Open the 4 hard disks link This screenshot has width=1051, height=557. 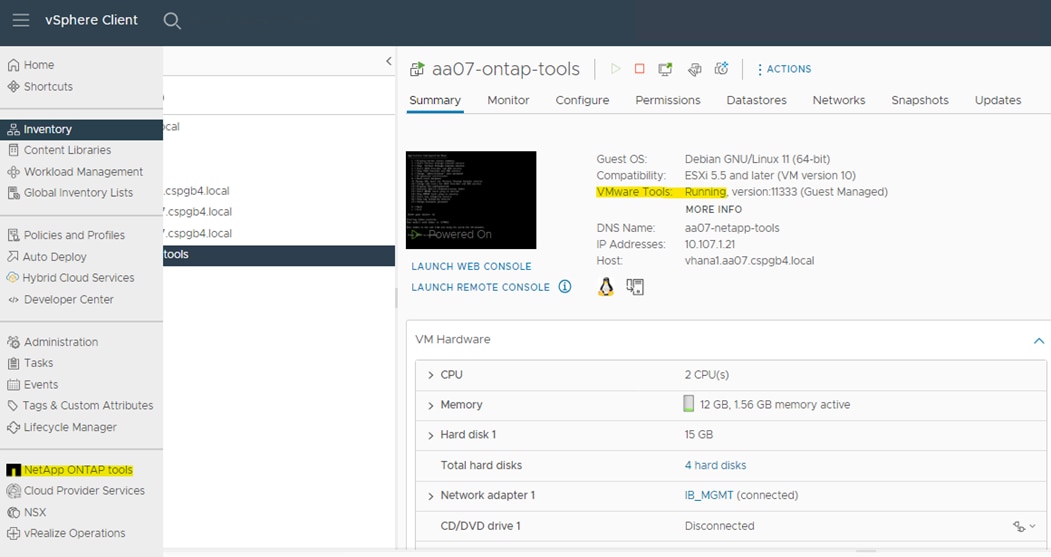coord(715,465)
